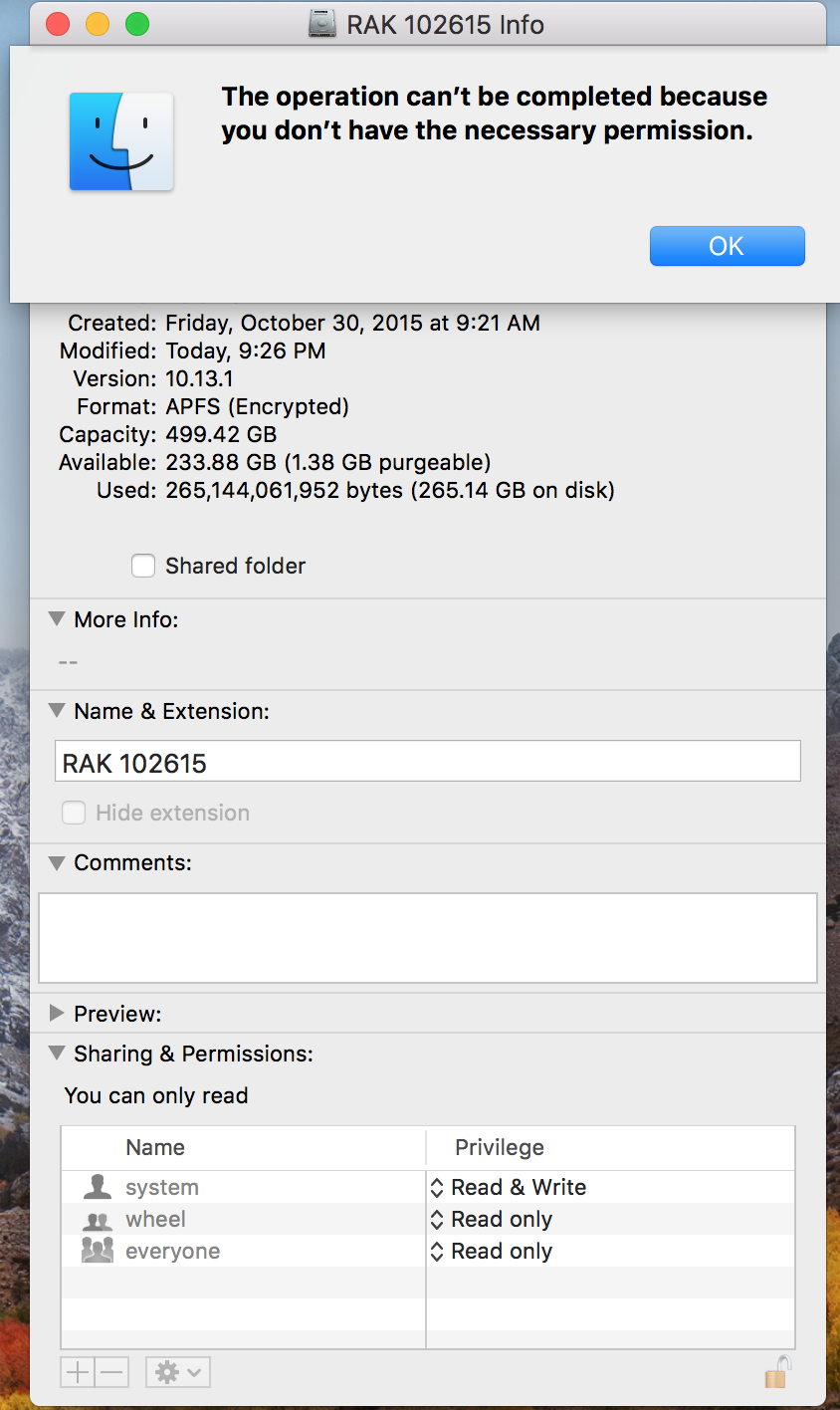Click the wheel group icon
The width and height of the screenshot is (840, 1410).
tap(98, 1220)
